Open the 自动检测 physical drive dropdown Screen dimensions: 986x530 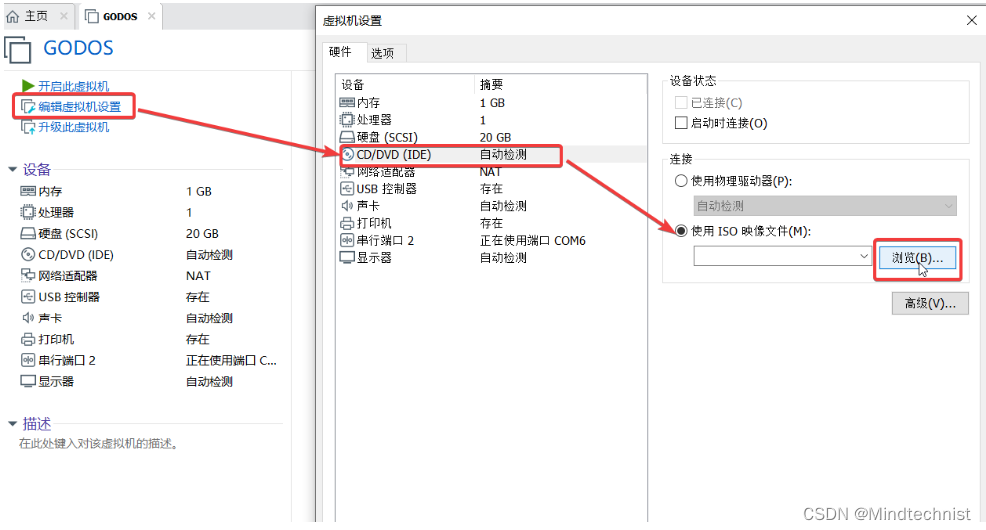825,206
